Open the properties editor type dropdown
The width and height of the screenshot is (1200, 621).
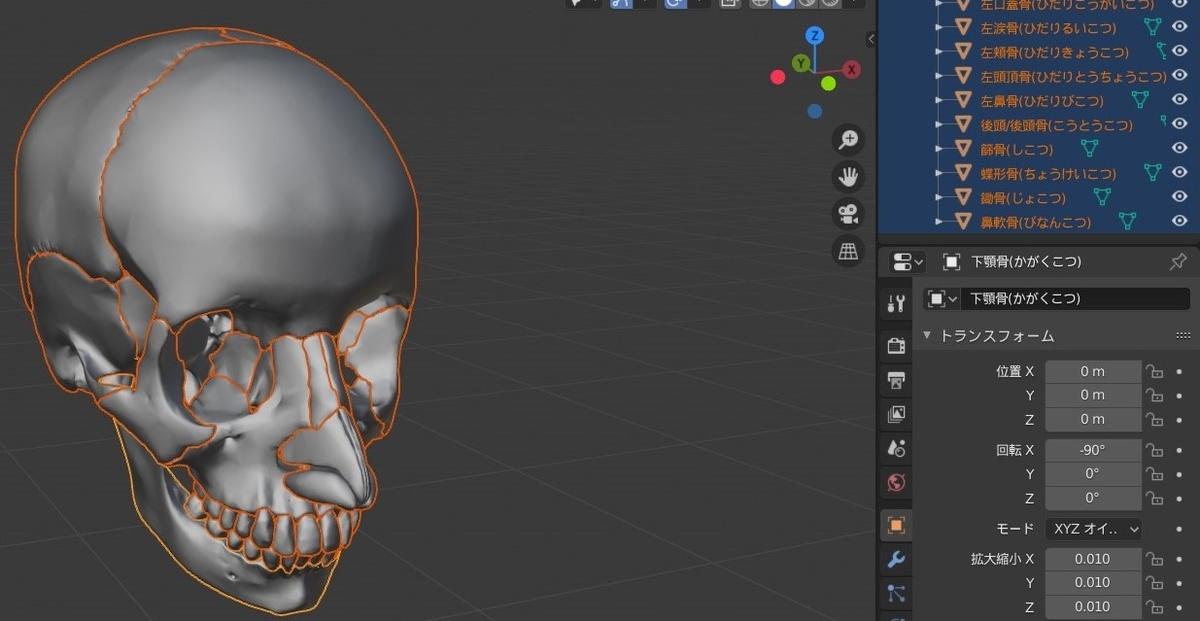[x=907, y=262]
